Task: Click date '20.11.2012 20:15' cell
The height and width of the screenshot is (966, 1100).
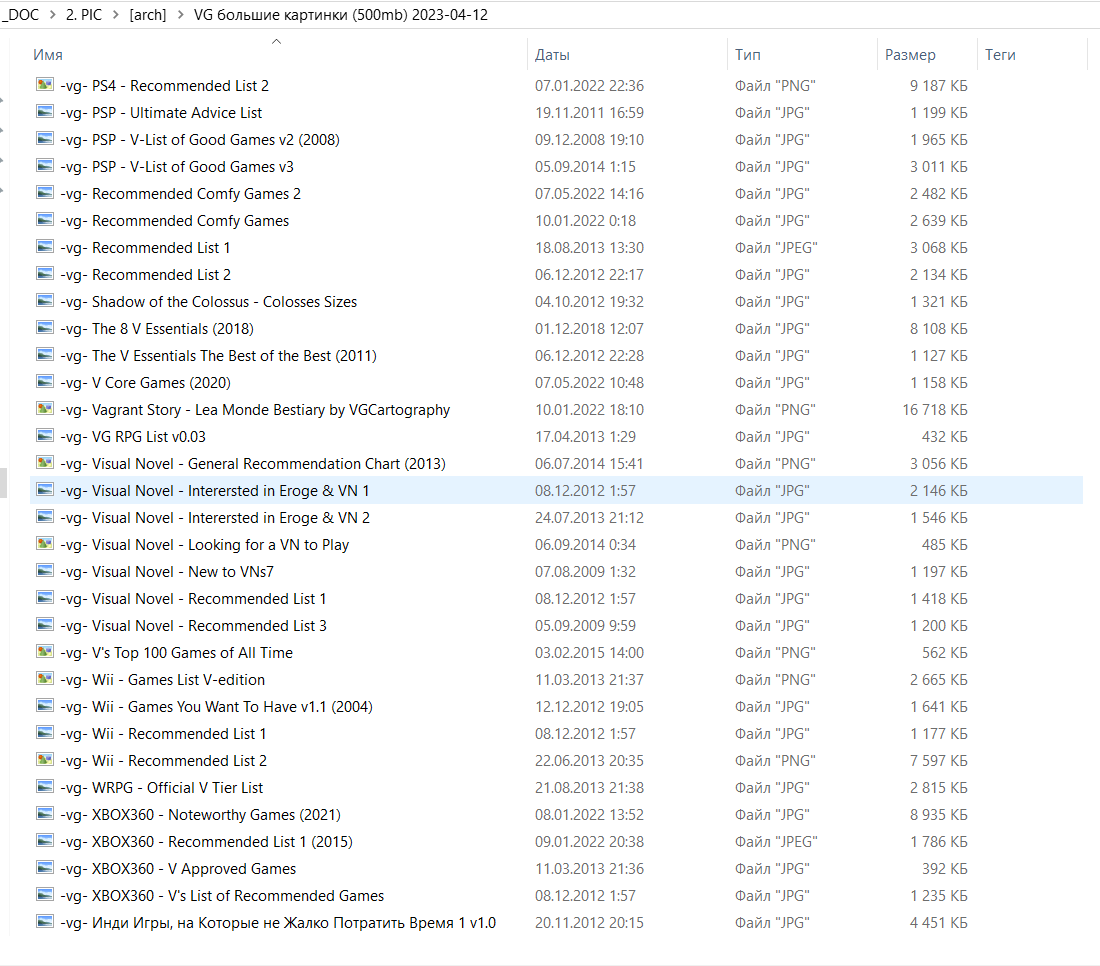Action: (x=589, y=923)
